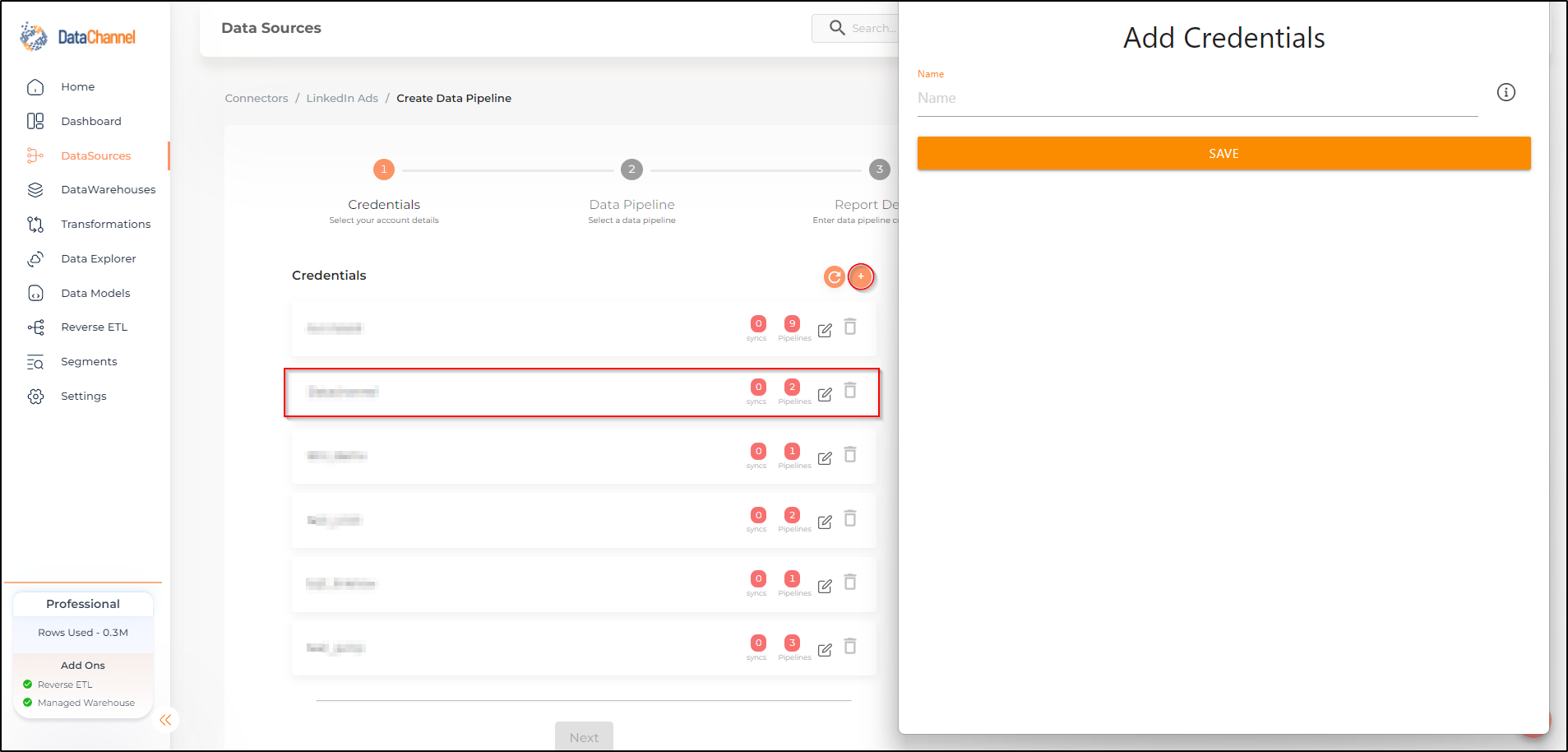Click the SAVE button
Image resolution: width=1568 pixels, height=752 pixels.
[x=1223, y=154]
